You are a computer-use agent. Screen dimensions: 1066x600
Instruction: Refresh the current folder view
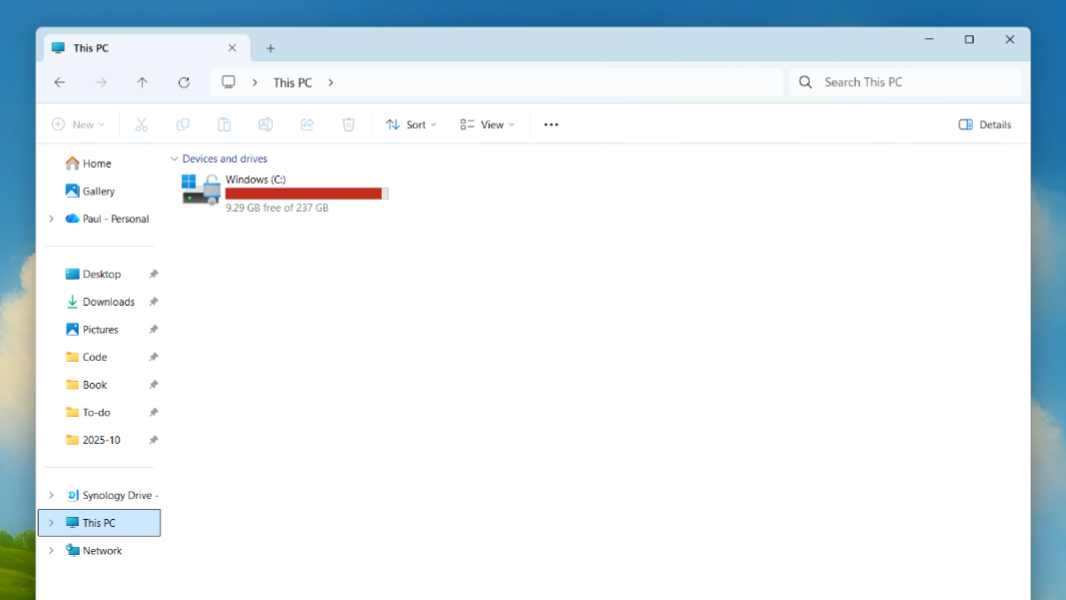184,83
